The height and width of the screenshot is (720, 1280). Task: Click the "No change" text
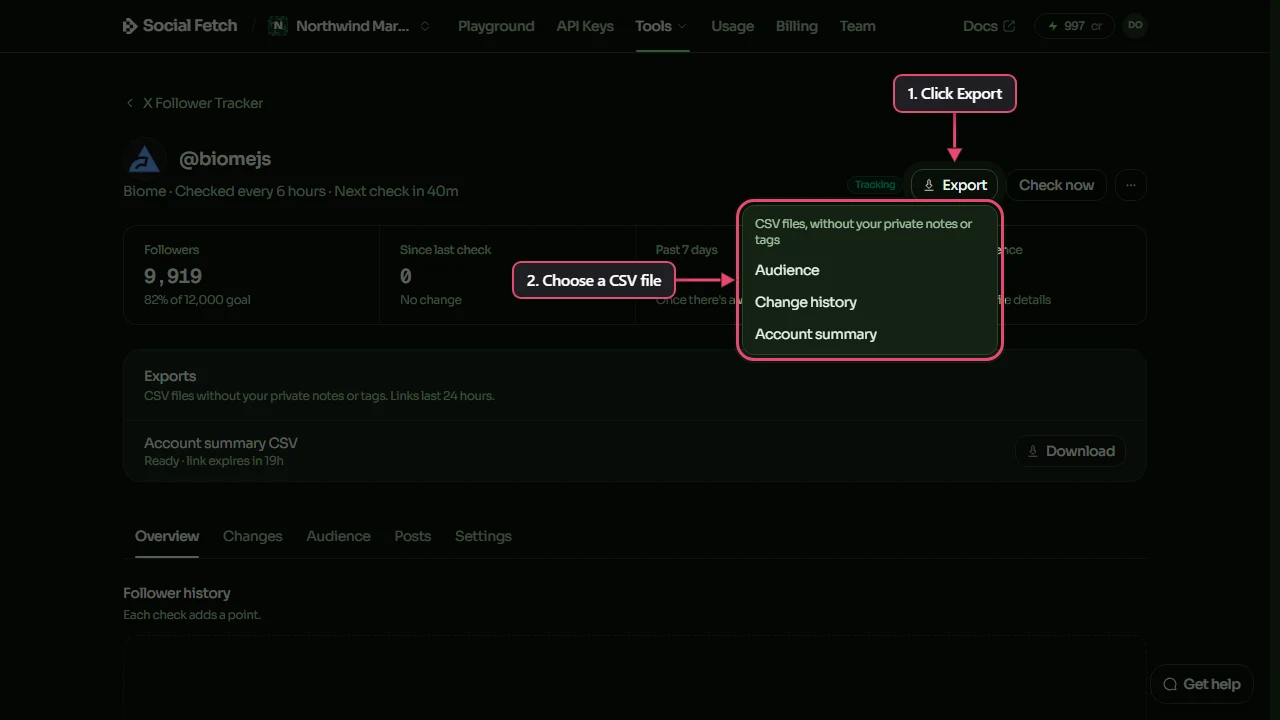(x=431, y=300)
